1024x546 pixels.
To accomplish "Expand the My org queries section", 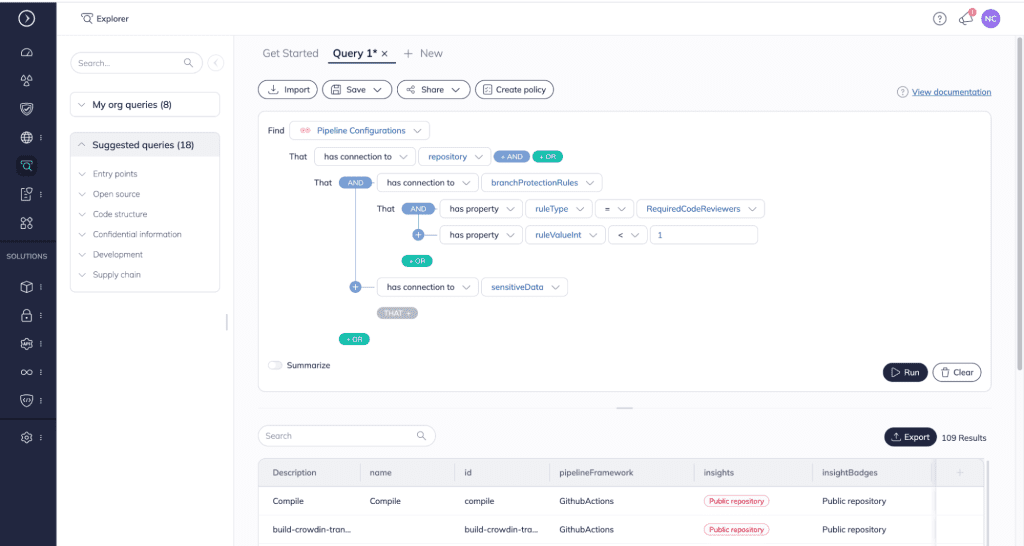I will (145, 105).
